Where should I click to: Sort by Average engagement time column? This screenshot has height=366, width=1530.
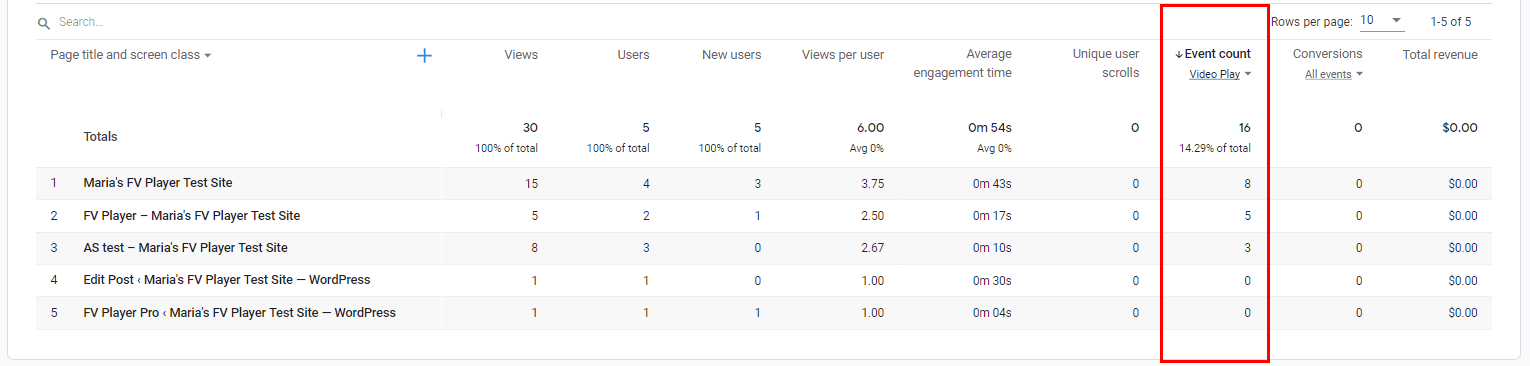point(962,63)
